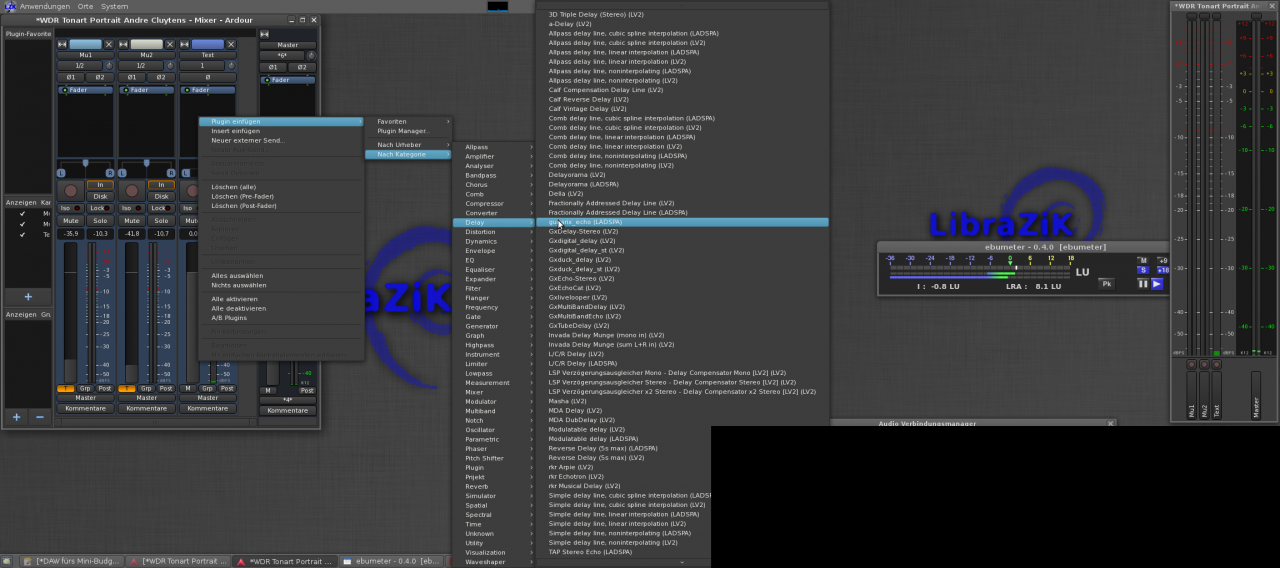Arm the record button on Mu2 strip
This screenshot has height=568, width=1280.
pos(131,190)
